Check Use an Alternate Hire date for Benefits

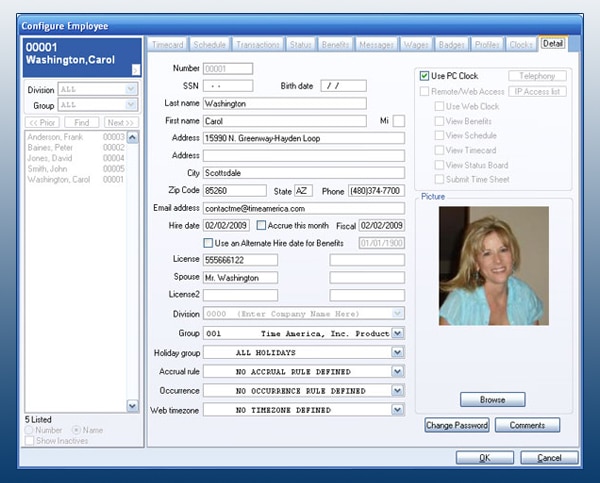pos(208,243)
